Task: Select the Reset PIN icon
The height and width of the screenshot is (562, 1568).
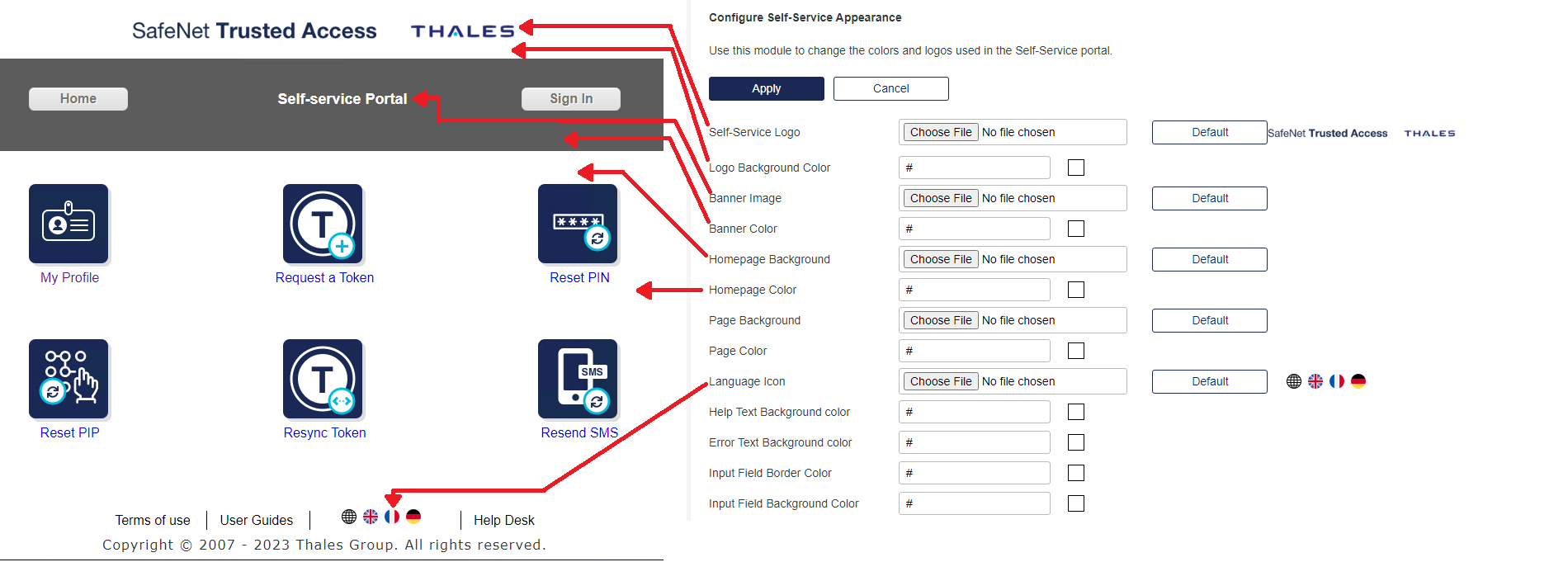Action: (578, 224)
